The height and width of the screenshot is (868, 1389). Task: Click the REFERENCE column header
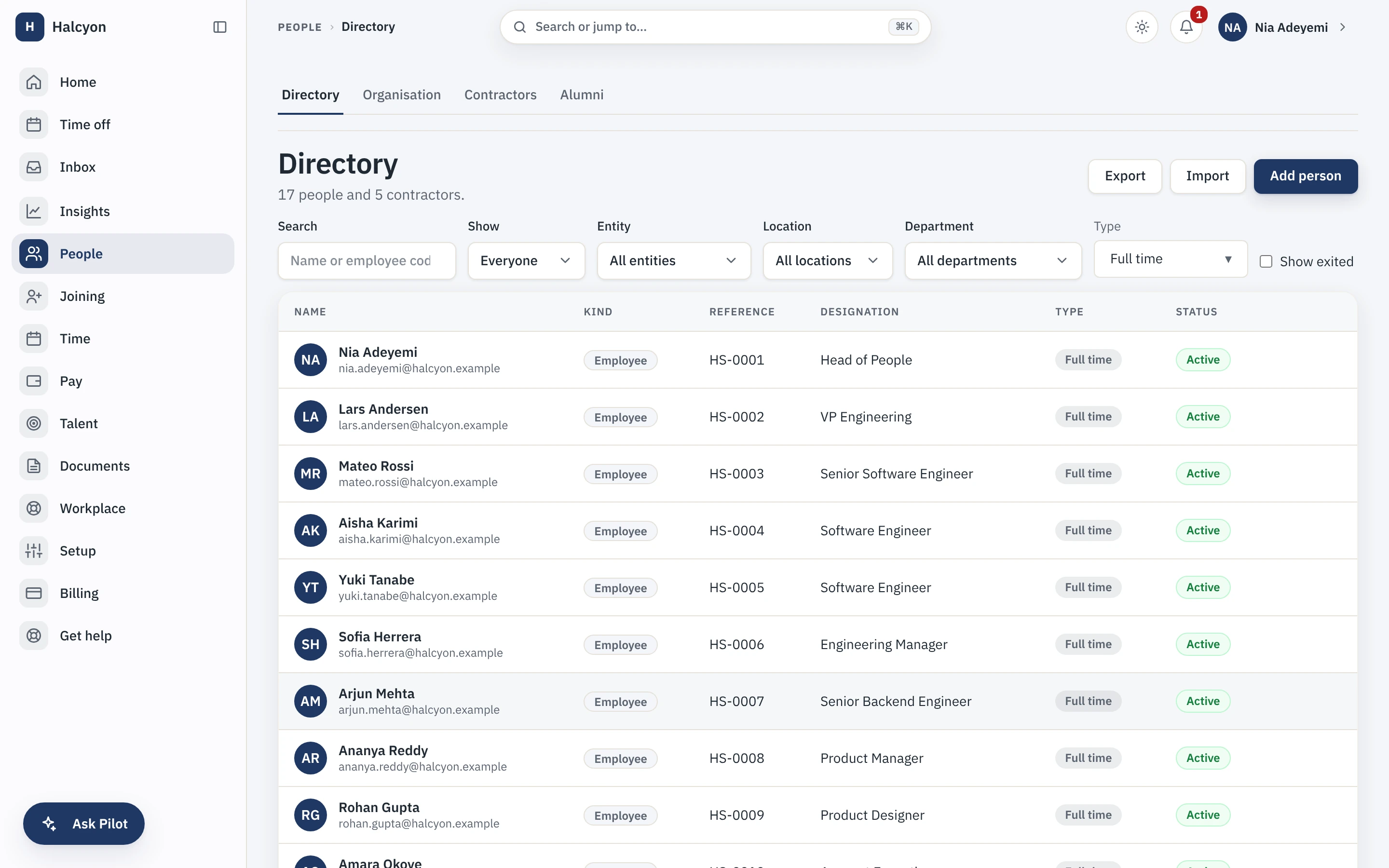[x=742, y=312]
